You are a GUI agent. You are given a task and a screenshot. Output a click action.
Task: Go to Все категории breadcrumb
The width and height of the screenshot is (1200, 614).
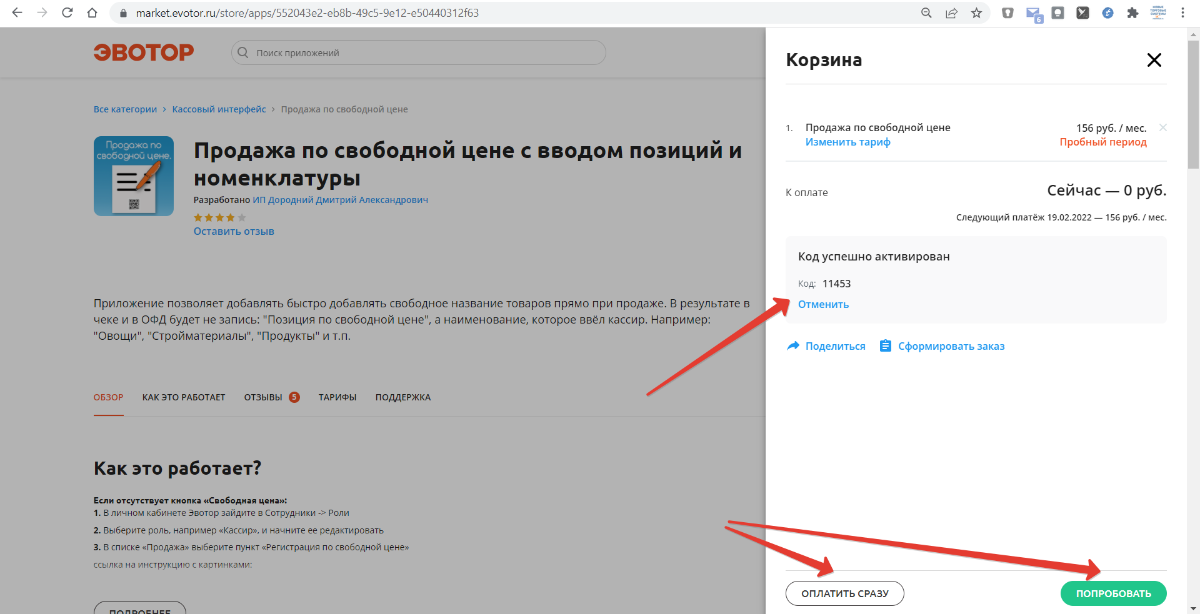(x=125, y=109)
